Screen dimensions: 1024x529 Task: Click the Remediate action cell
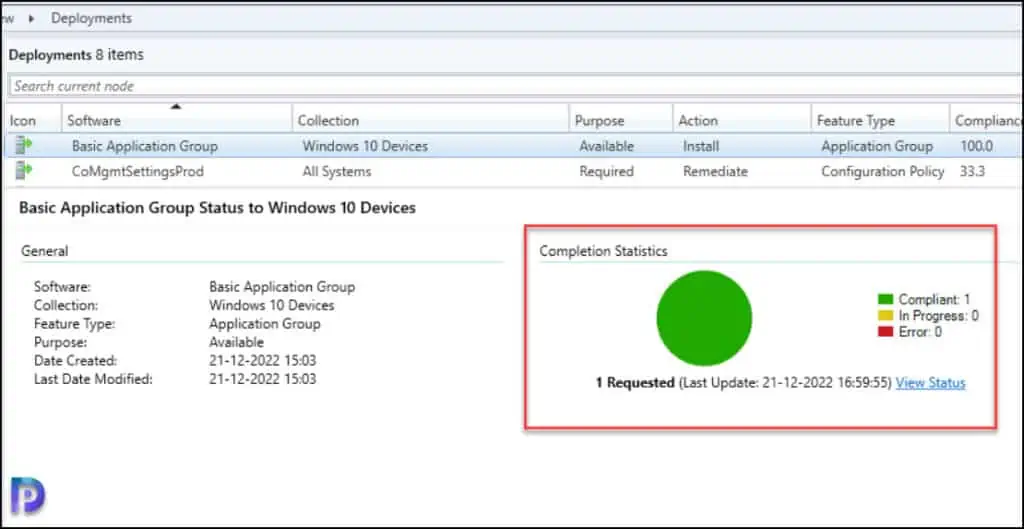click(x=715, y=172)
